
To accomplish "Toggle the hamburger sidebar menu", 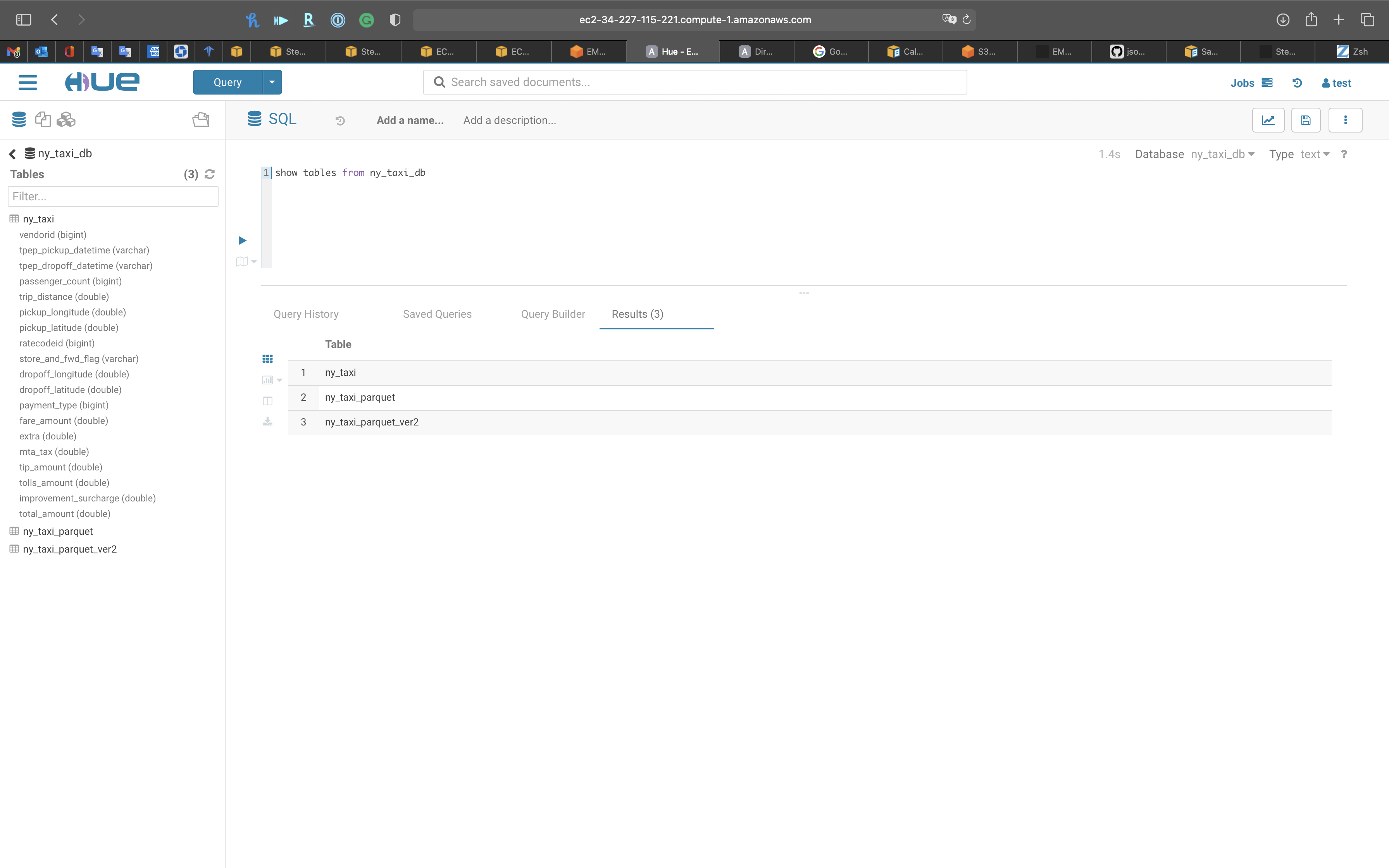I will pos(28,82).
